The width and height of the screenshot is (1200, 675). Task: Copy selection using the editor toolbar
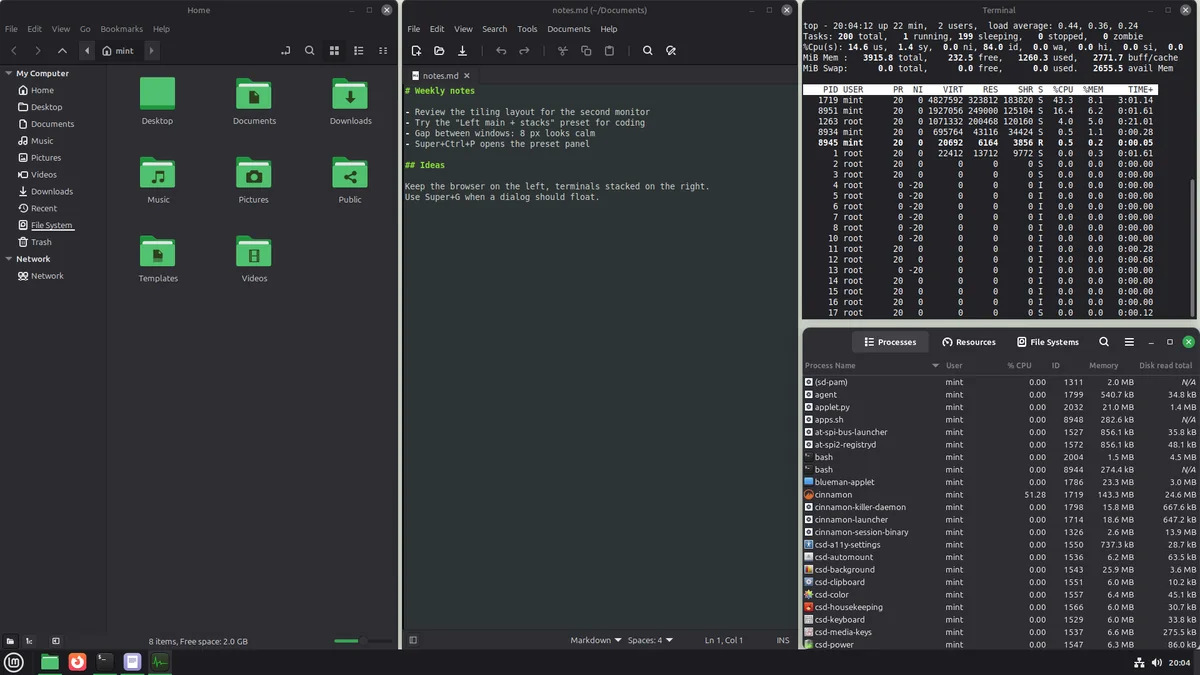(x=586, y=50)
